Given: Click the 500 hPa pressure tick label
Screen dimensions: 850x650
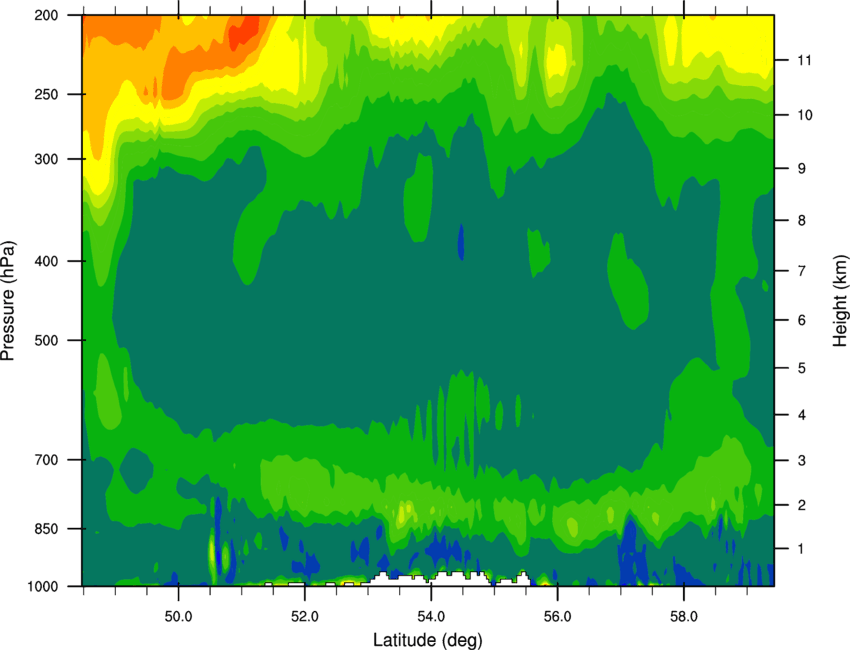Looking at the screenshot, I should (46, 340).
